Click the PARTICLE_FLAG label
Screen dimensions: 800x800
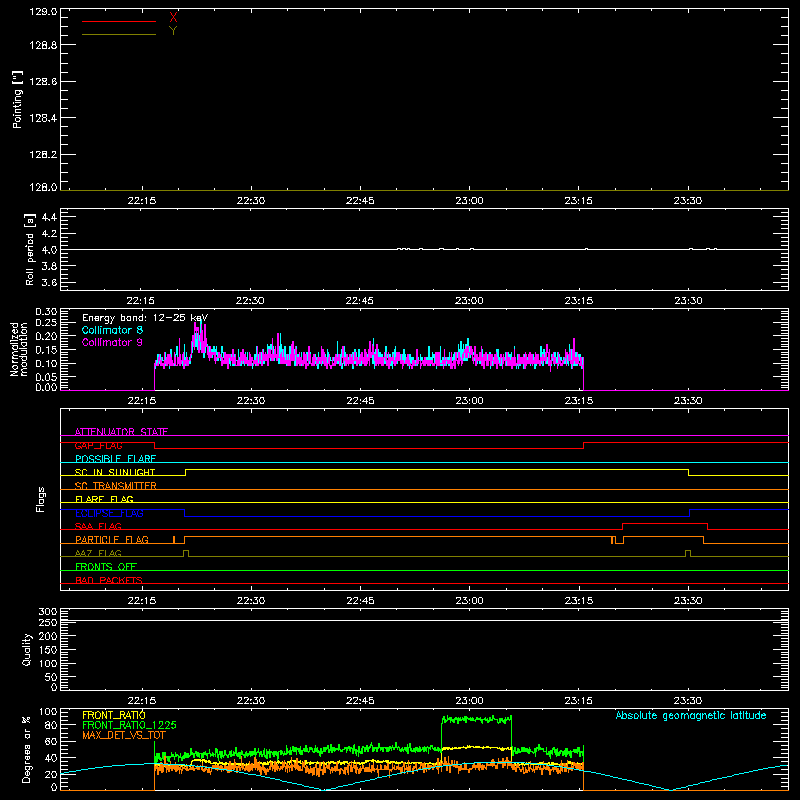tap(112, 540)
